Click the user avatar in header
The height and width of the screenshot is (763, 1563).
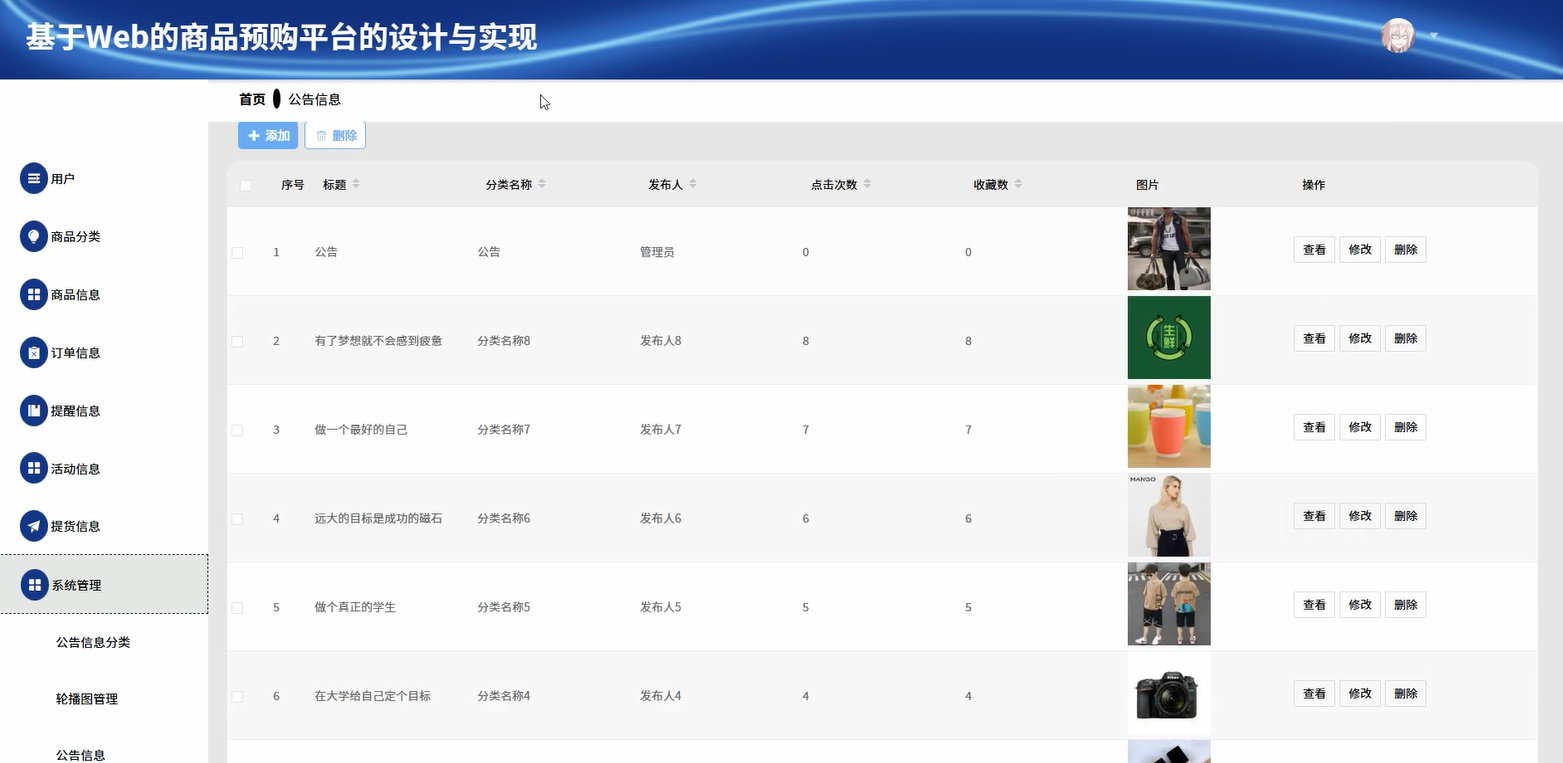[x=1398, y=36]
